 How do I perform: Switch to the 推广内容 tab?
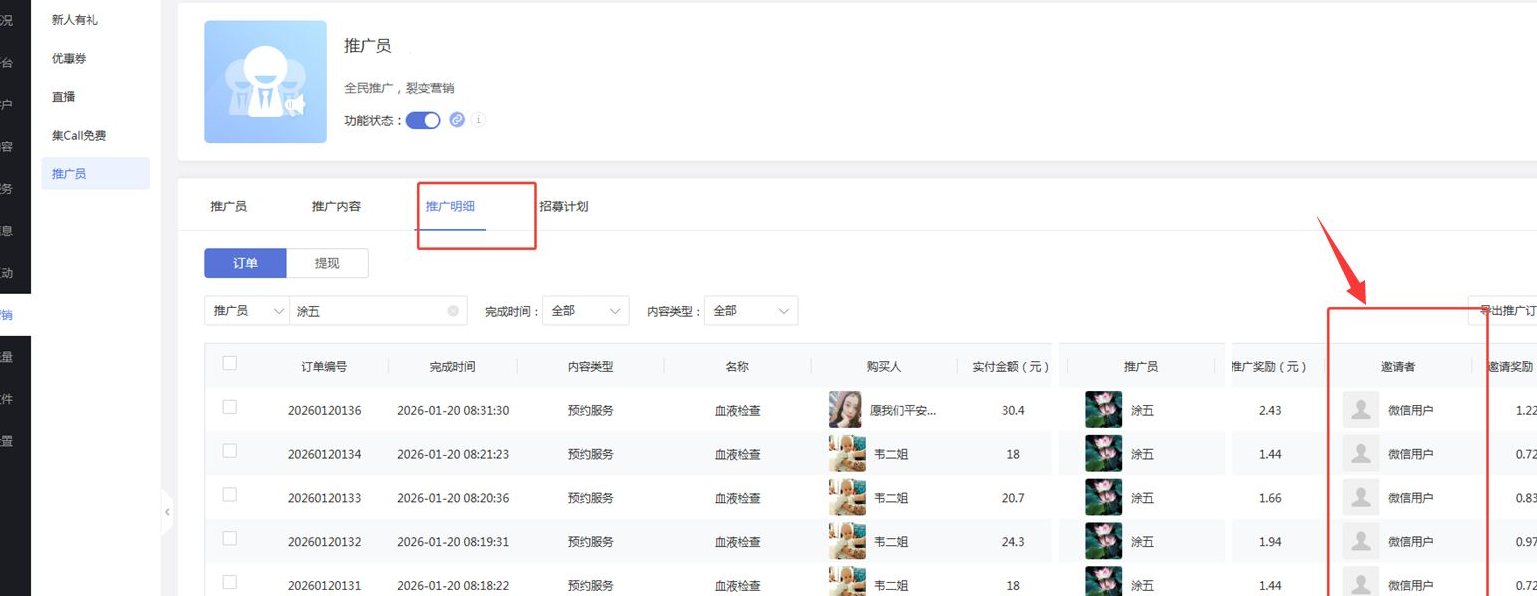(x=336, y=206)
